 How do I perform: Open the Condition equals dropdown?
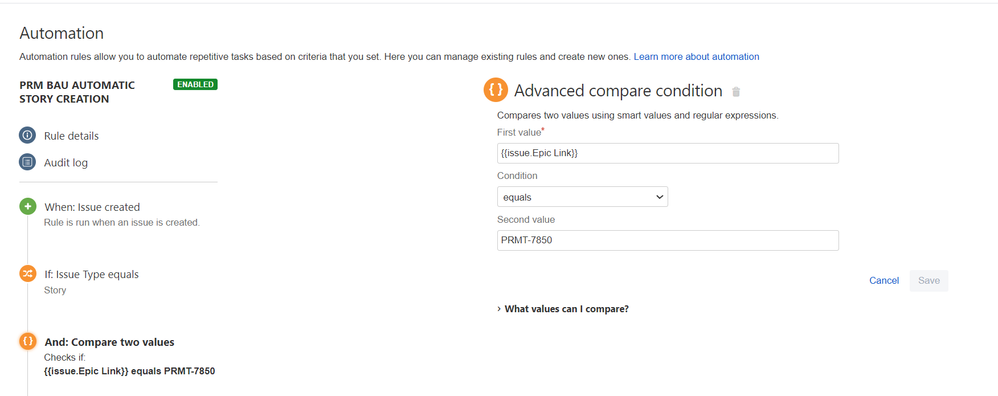click(x=582, y=197)
